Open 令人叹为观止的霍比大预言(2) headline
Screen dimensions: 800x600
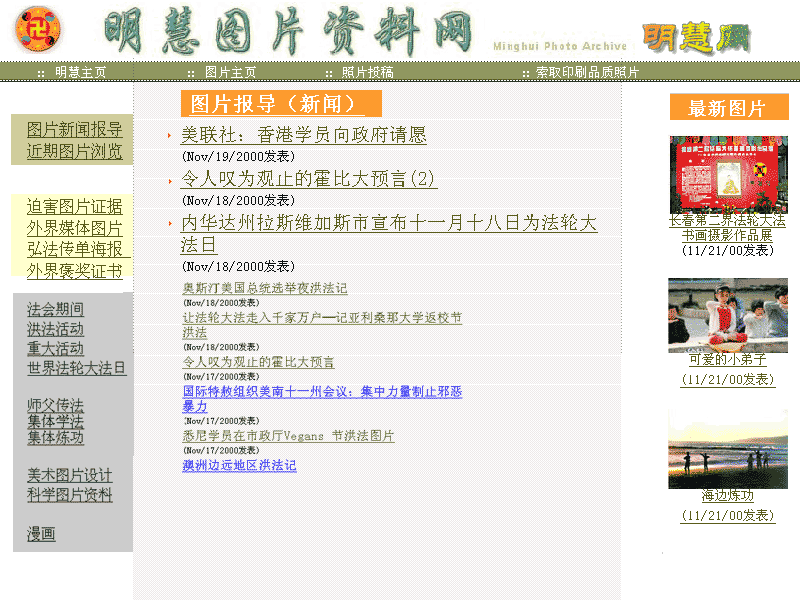tap(308, 179)
